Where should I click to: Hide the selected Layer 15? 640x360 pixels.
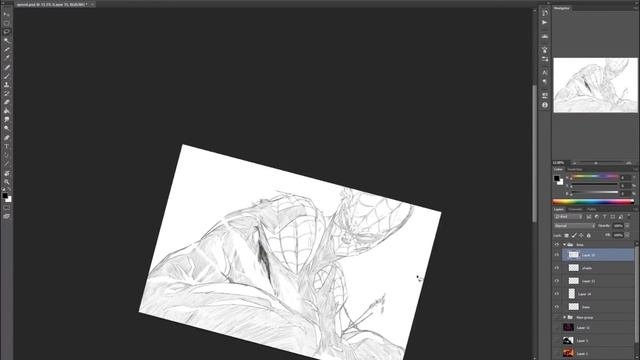tap(557, 255)
